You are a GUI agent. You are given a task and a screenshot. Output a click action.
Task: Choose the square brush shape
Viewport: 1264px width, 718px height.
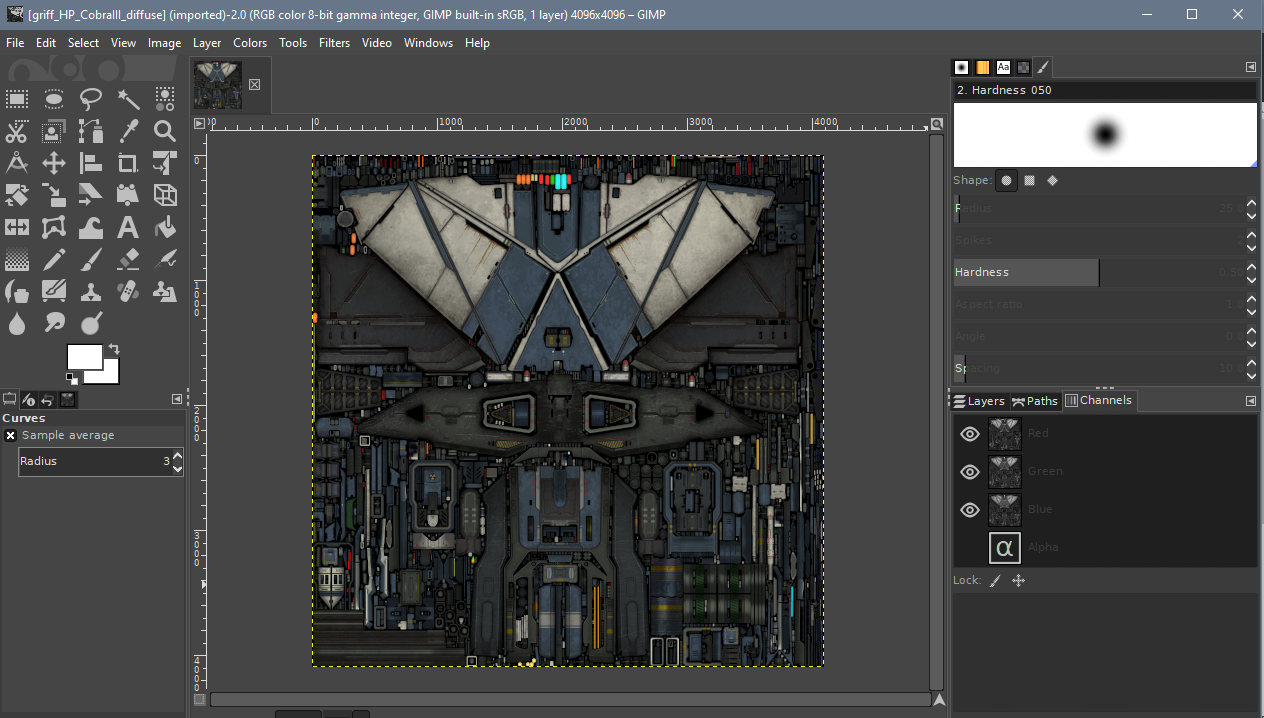coord(1029,181)
